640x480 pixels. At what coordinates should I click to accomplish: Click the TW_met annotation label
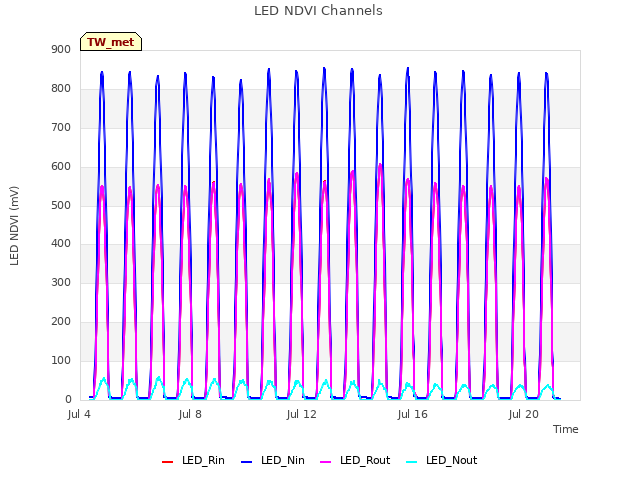click(x=111, y=42)
